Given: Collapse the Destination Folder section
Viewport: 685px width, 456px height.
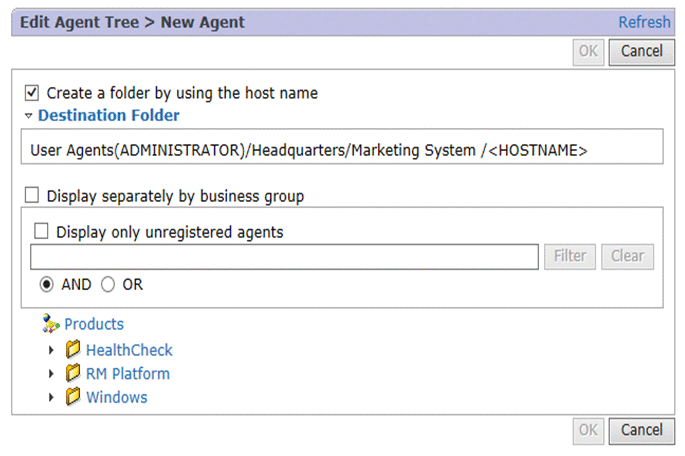Looking at the screenshot, I should tap(29, 116).
